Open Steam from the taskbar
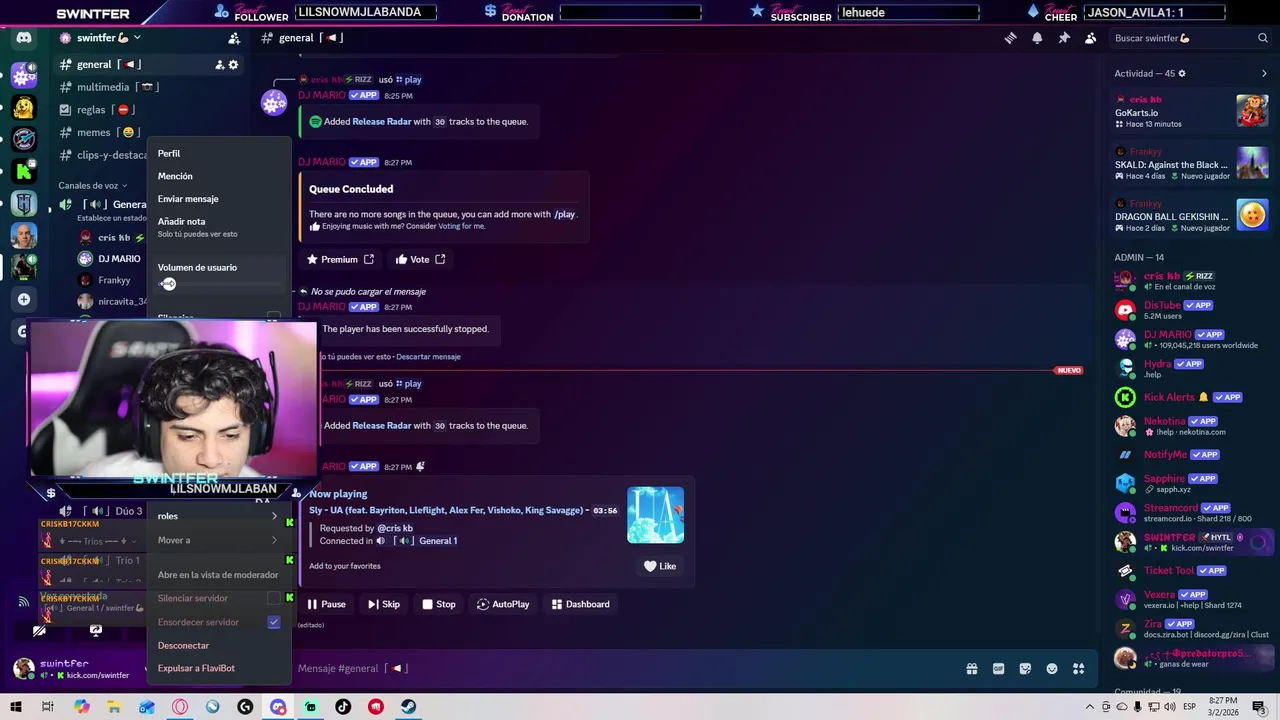The image size is (1280, 720). [409, 707]
